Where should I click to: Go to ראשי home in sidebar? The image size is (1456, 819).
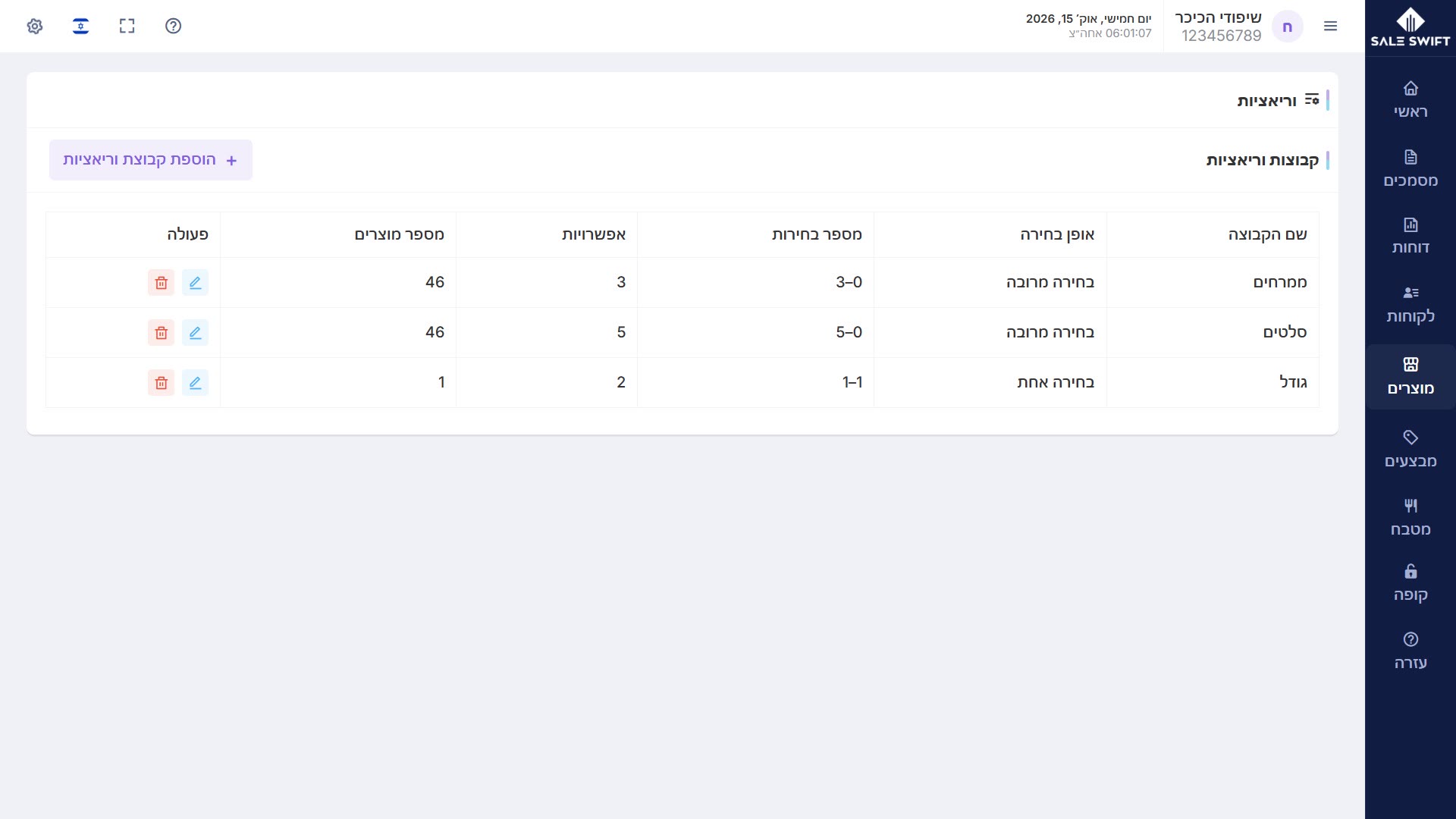pos(1410,100)
